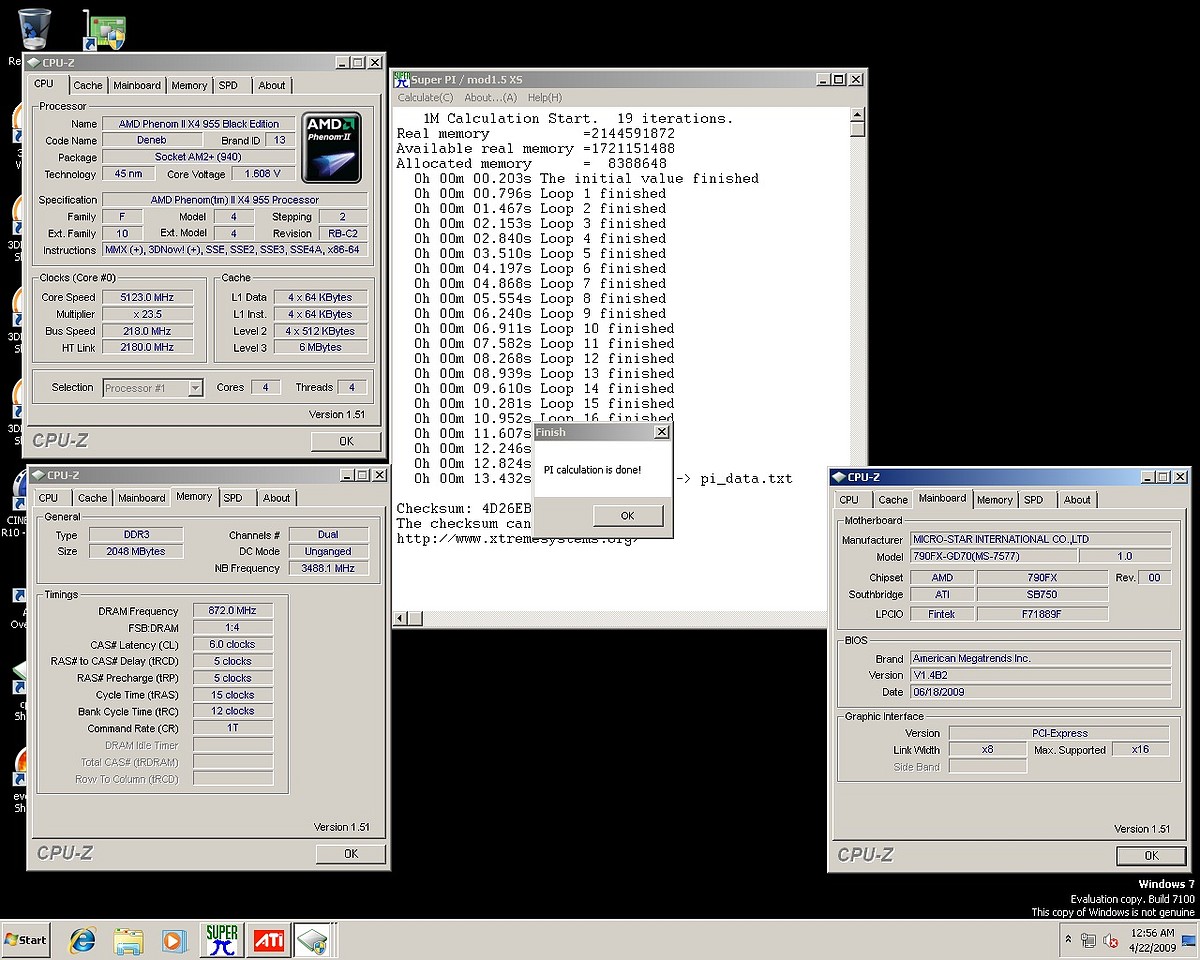Click OK in CPU-Z Mainboard window
1200x960 pixels.
[x=1152, y=855]
